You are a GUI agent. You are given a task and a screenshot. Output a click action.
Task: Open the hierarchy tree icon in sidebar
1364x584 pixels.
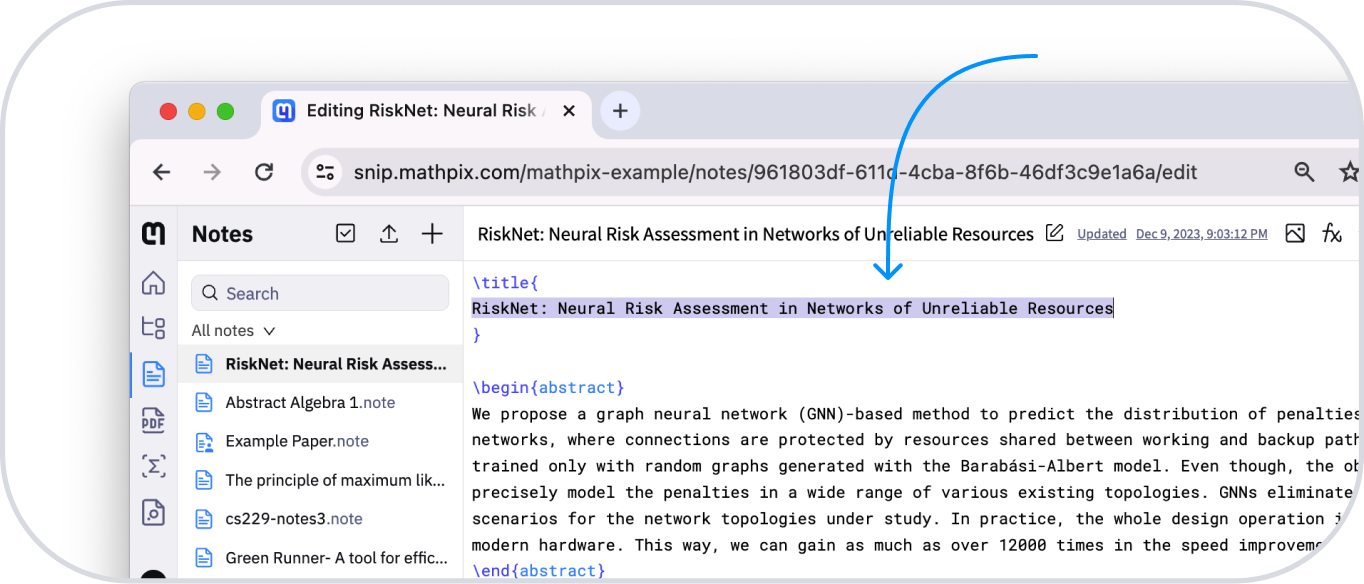[153, 328]
